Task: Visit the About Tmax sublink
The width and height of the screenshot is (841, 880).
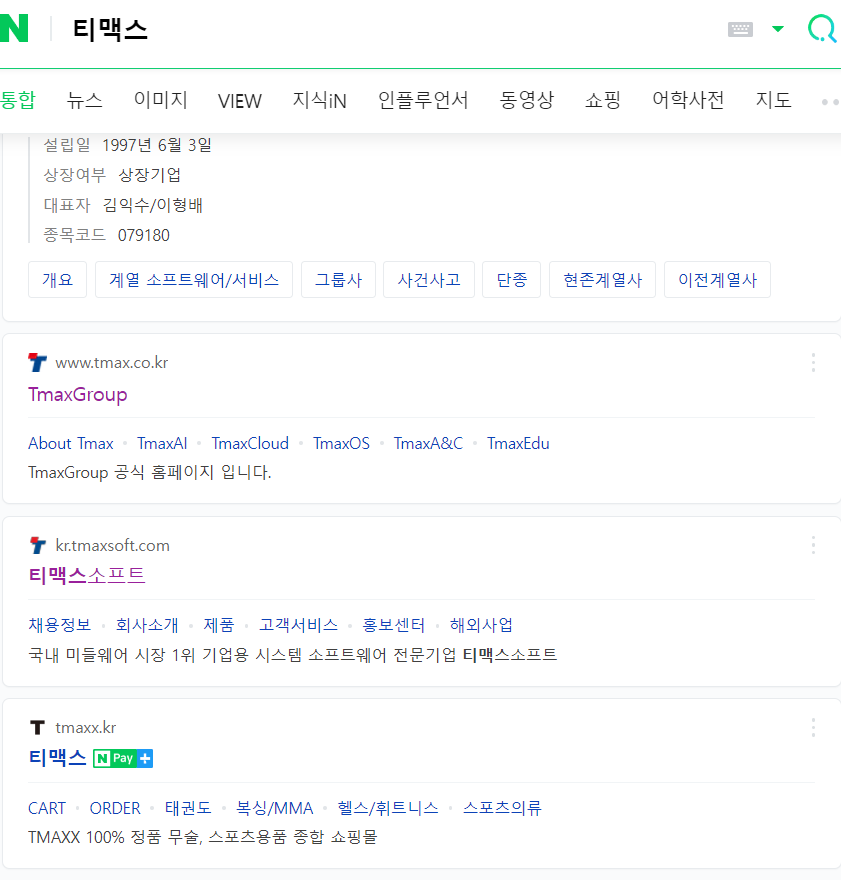Action: [x=71, y=443]
